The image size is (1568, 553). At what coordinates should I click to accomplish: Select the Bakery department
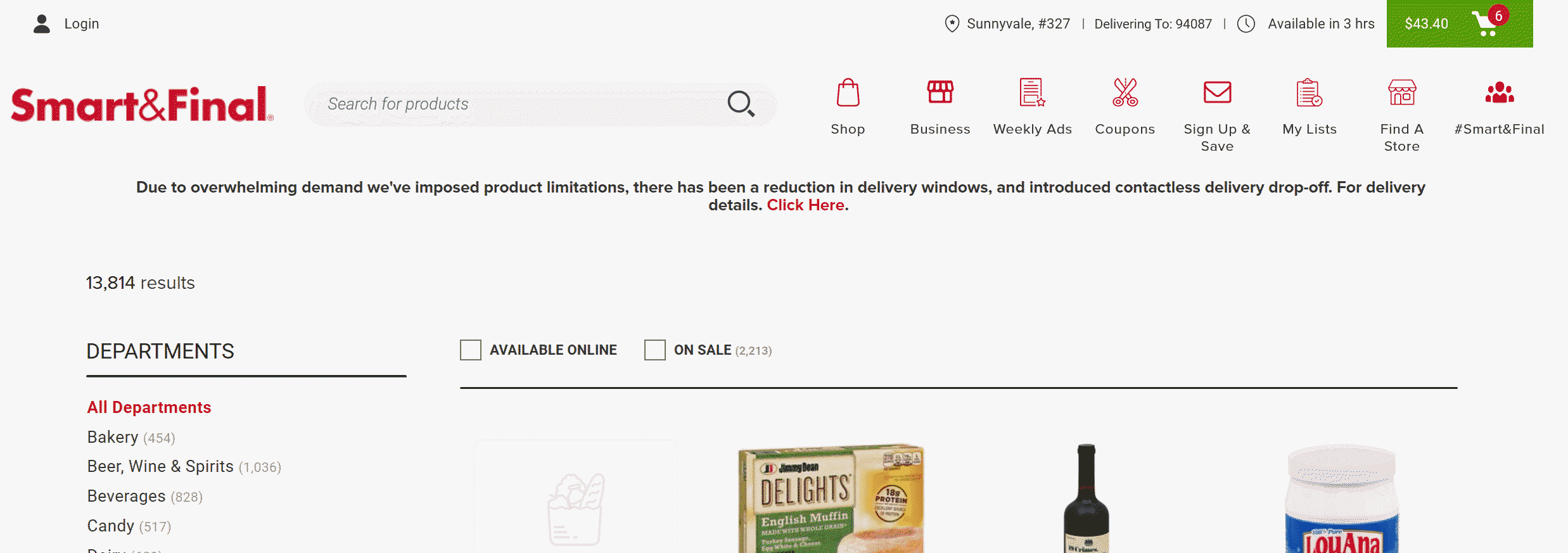(x=113, y=438)
